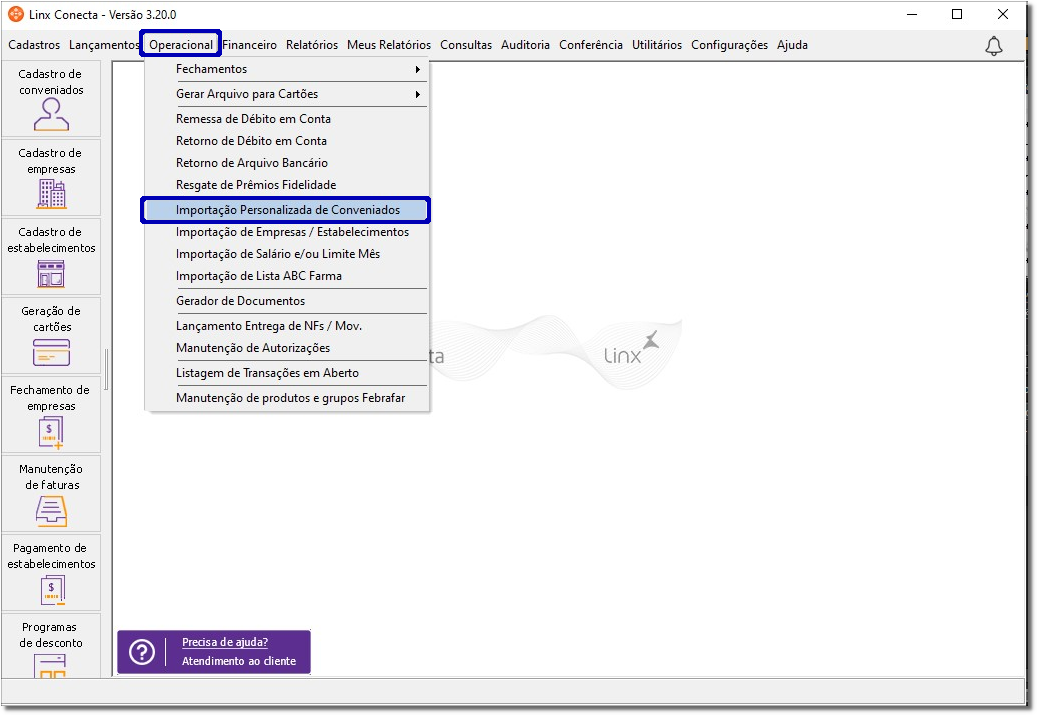The width and height of the screenshot is (1037, 715).
Task: Open the Auditoria menu
Action: pos(525,45)
